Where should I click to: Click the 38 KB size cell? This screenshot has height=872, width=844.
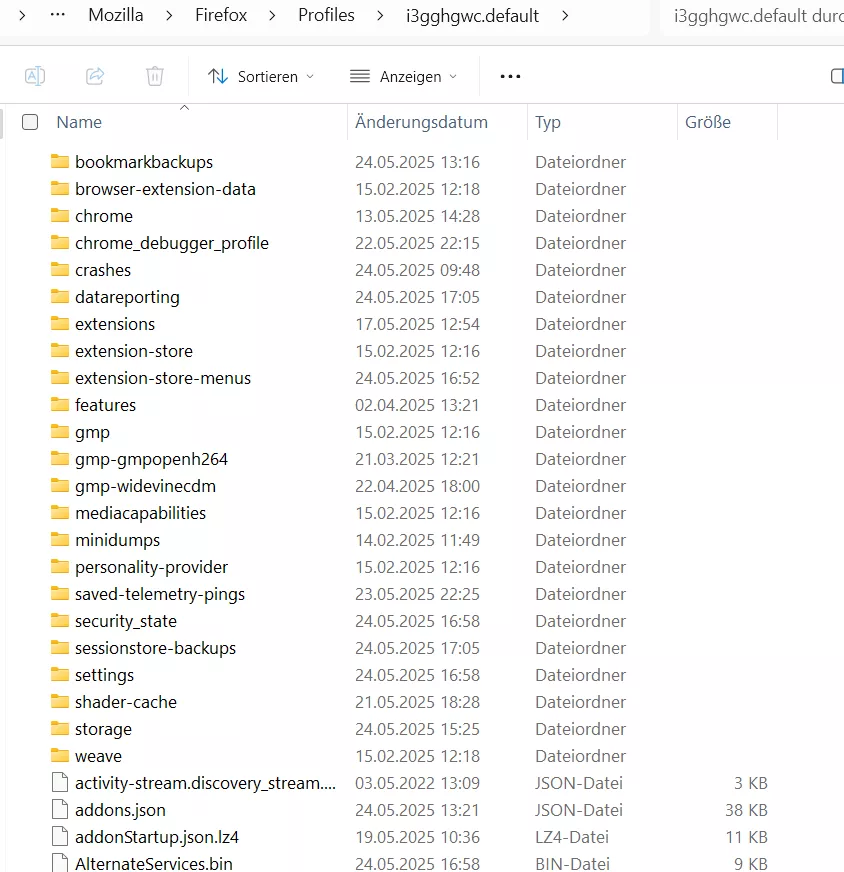click(x=746, y=810)
